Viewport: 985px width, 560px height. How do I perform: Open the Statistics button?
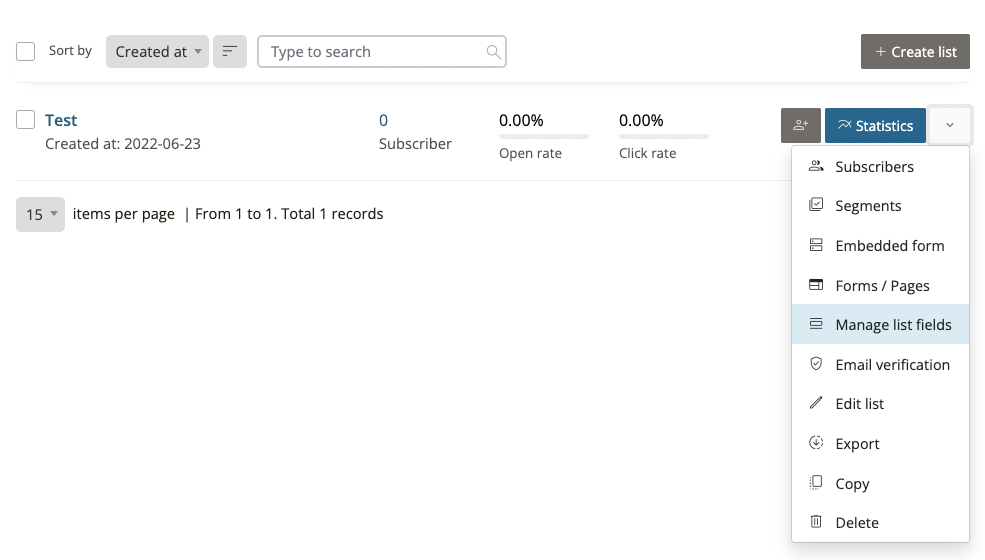pyautogui.click(x=875, y=126)
